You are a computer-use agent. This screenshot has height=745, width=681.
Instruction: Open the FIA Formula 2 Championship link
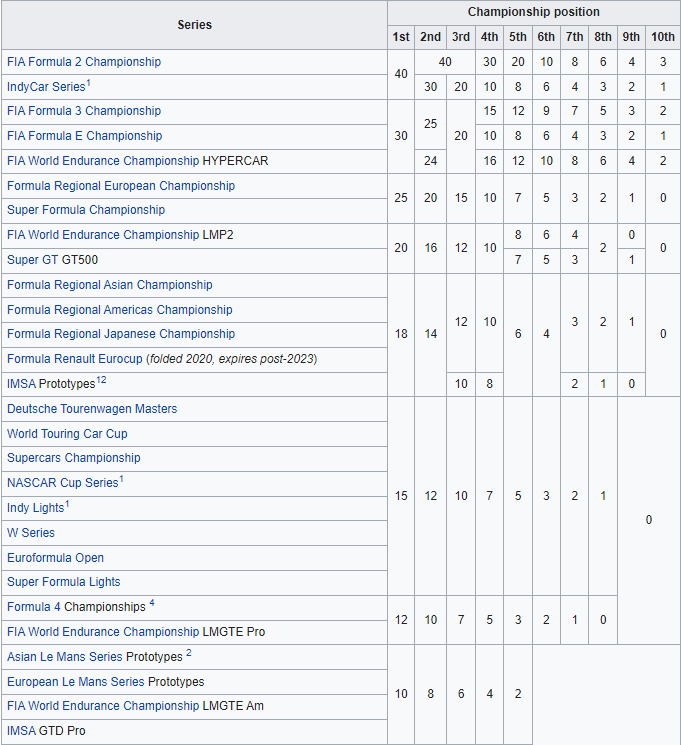point(84,62)
